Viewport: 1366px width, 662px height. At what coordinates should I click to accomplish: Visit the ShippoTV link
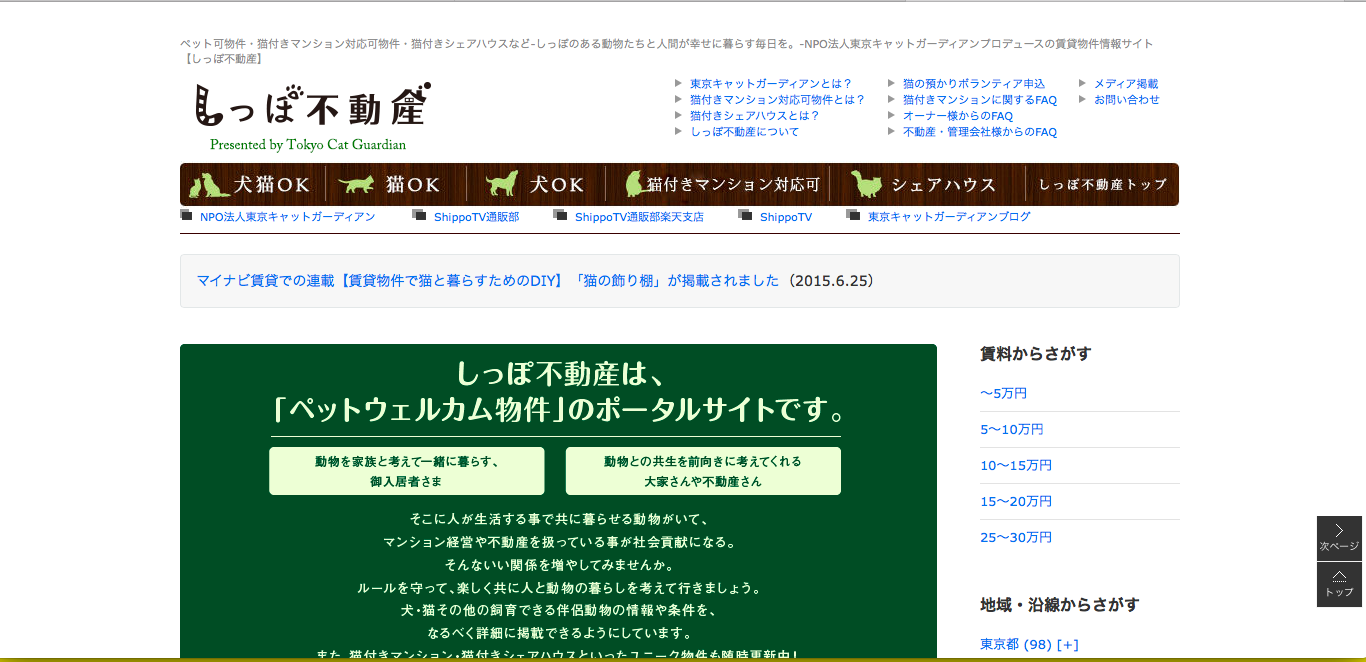coord(786,217)
